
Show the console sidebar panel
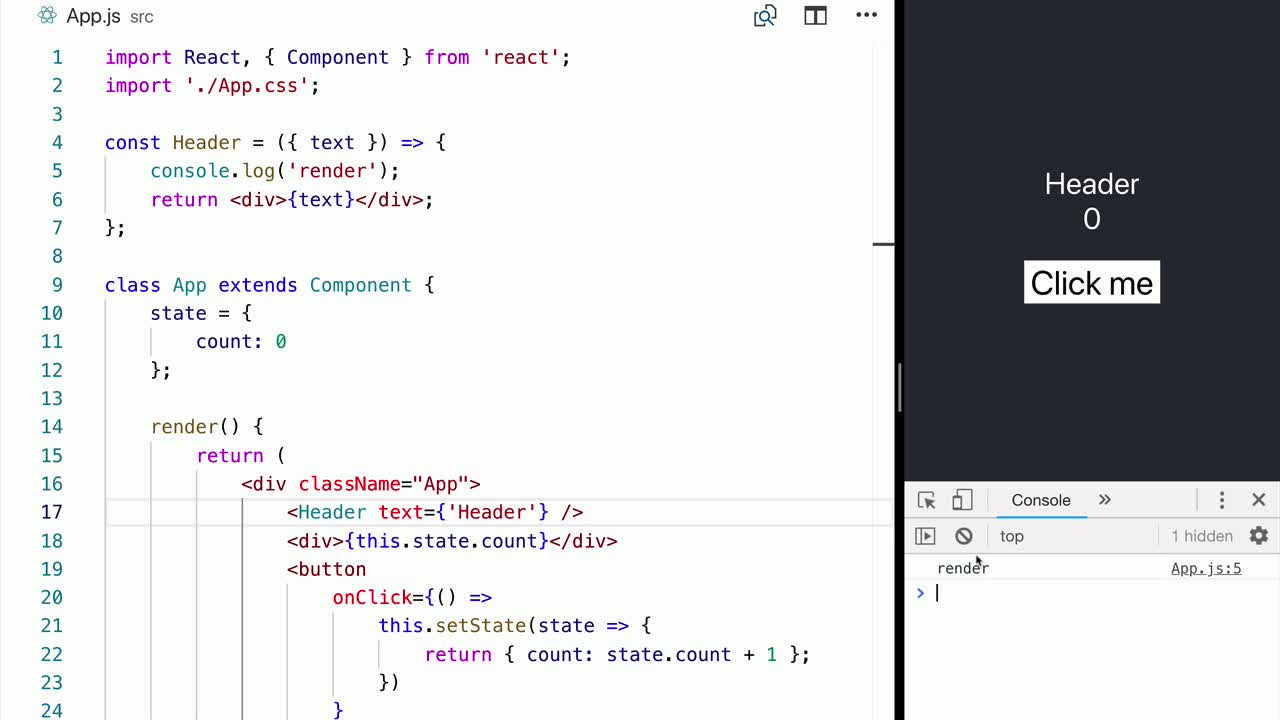925,536
